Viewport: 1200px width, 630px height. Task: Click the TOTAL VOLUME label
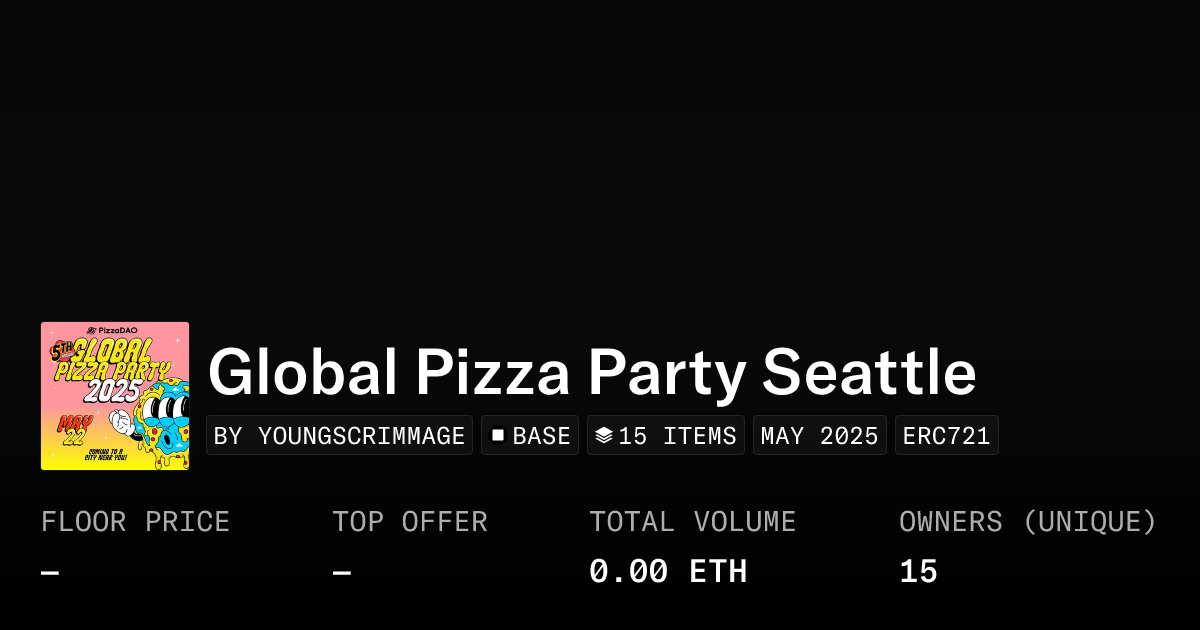point(692,522)
